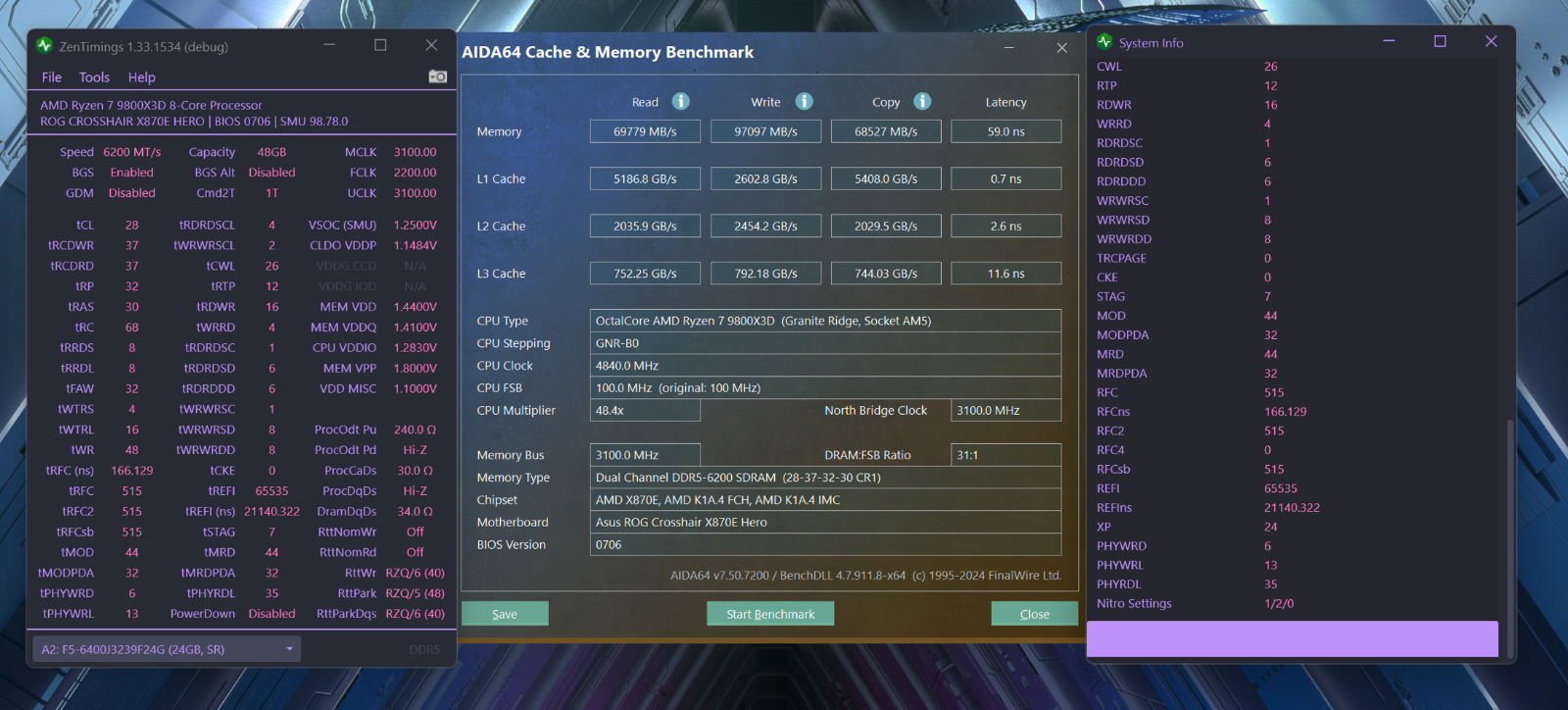1568x710 pixels.
Task: Select the L3 Cache Latency 11.6 ns field
Action: (1005, 274)
